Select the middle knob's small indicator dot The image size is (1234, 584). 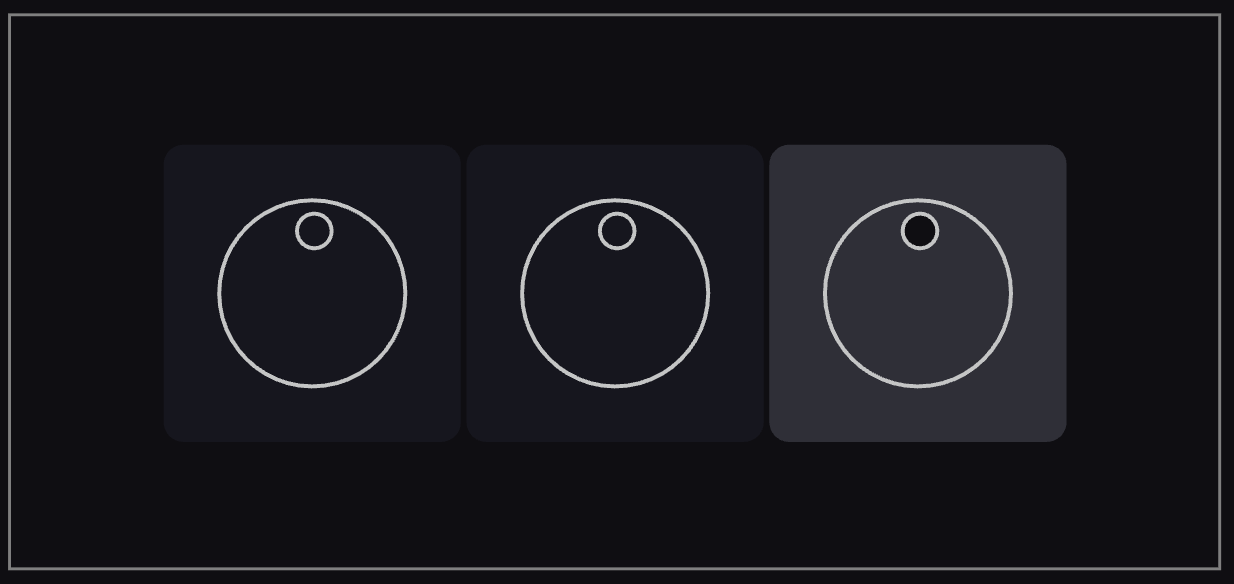[617, 231]
